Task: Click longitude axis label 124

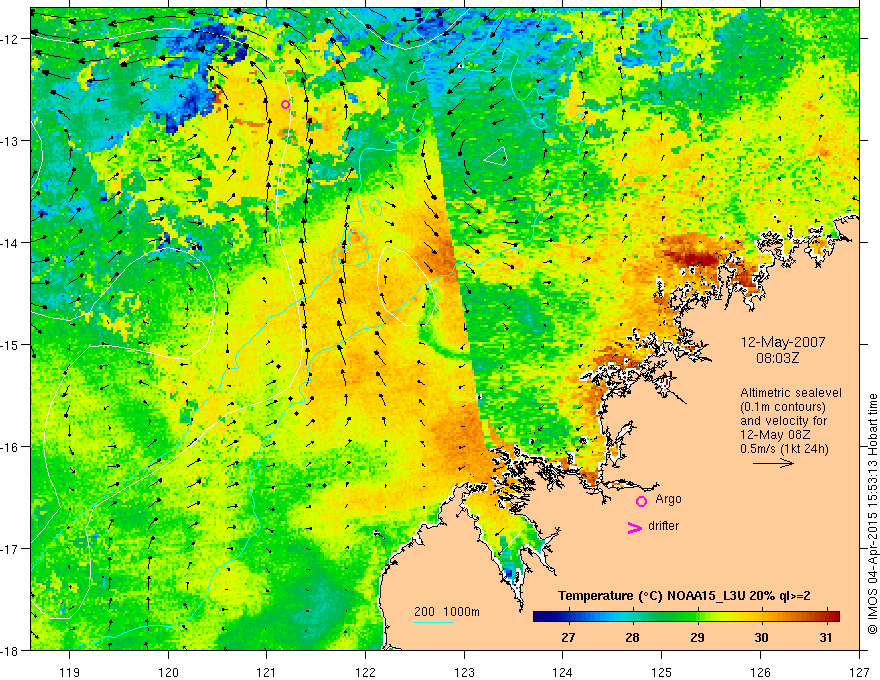Action: [563, 672]
